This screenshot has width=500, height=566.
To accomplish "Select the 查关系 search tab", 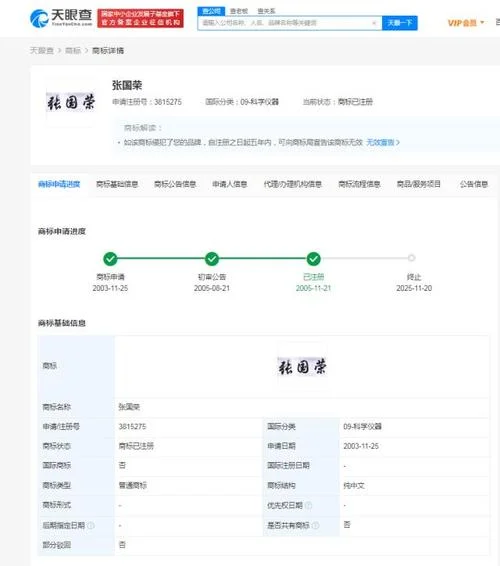I will tap(266, 11).
